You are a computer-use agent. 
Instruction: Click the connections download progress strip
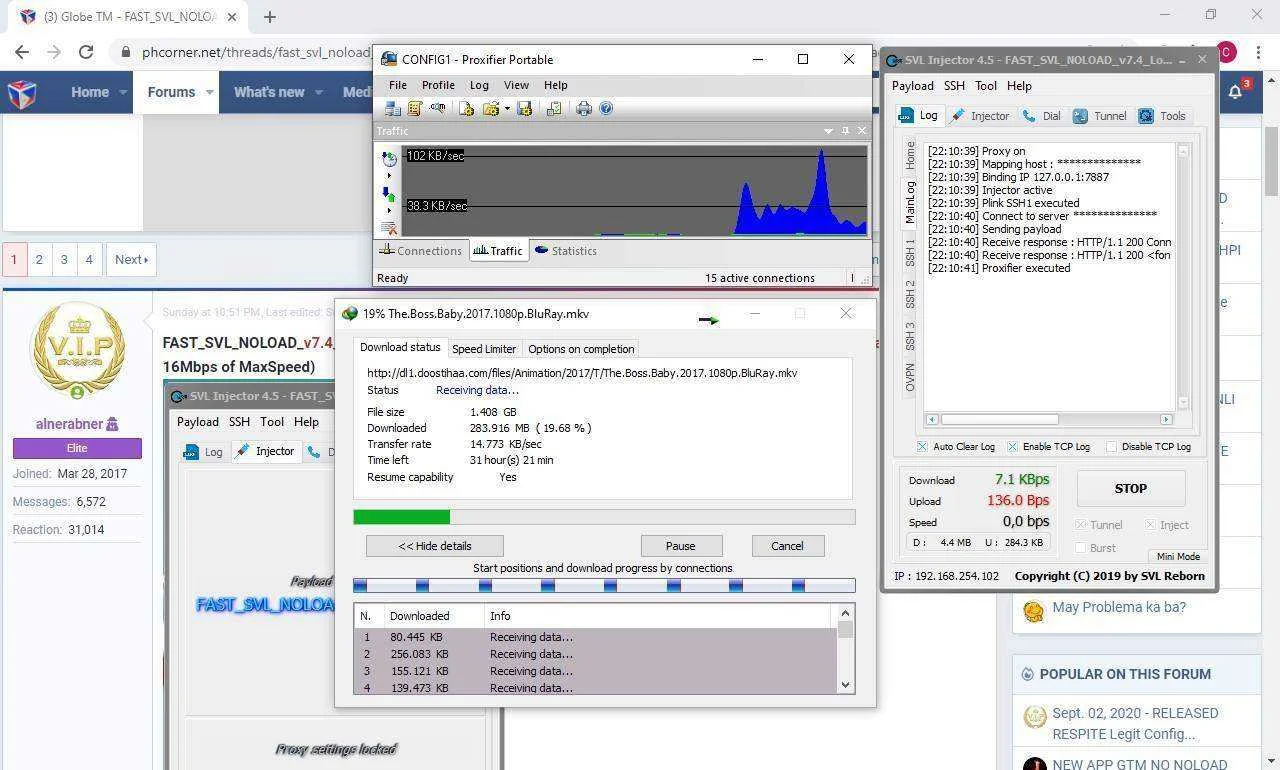(604, 586)
